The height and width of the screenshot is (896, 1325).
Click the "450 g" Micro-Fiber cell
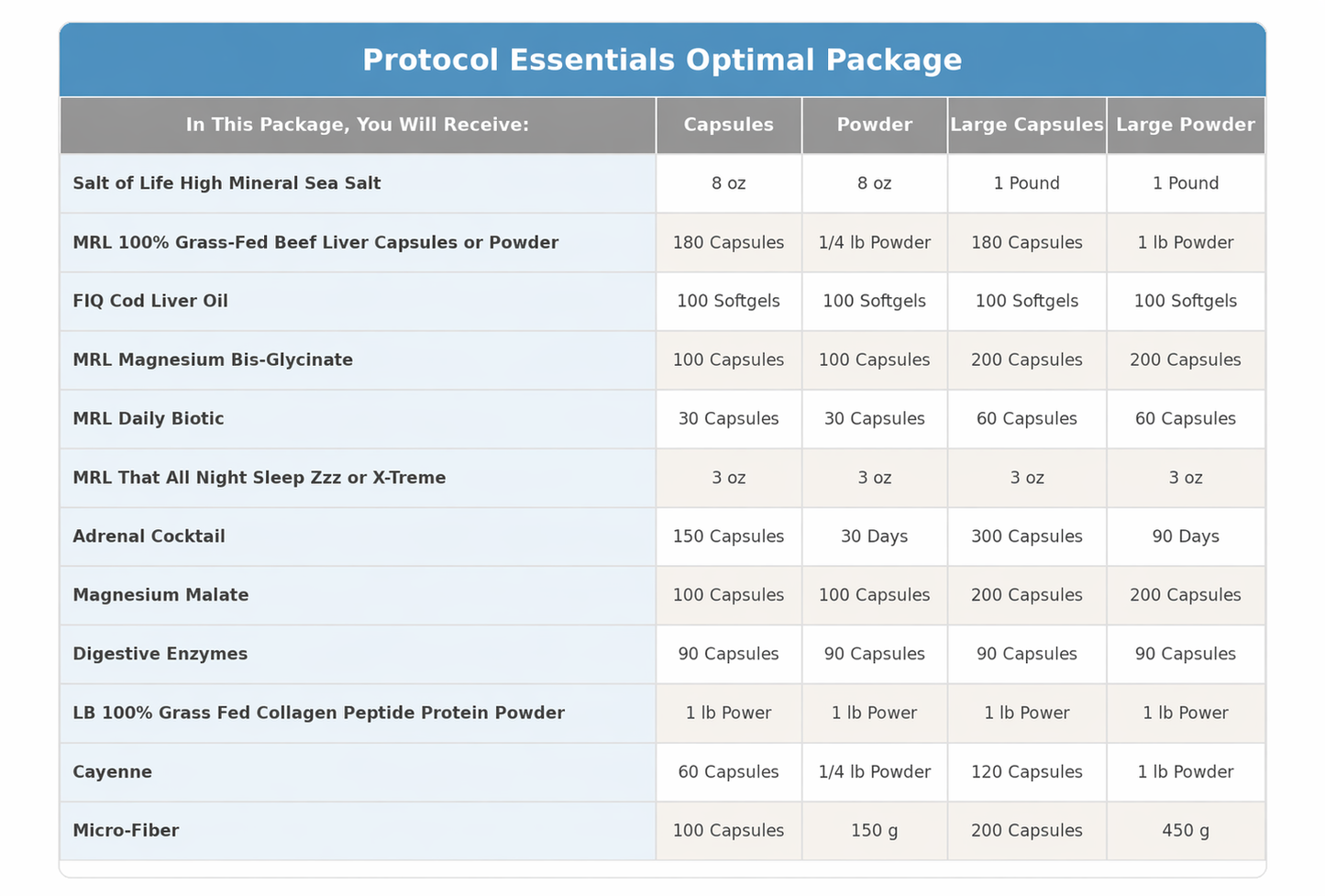[x=1185, y=830]
